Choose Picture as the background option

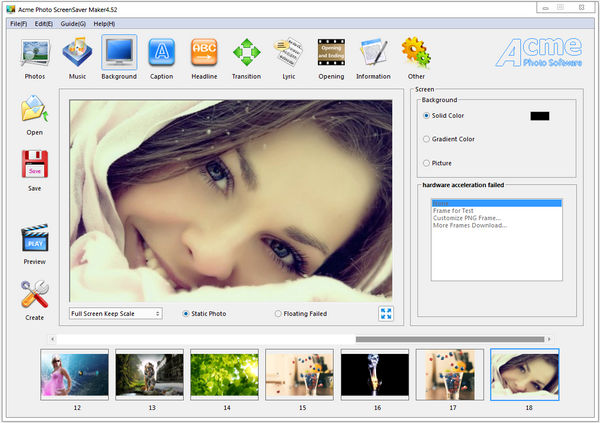pyautogui.click(x=427, y=162)
